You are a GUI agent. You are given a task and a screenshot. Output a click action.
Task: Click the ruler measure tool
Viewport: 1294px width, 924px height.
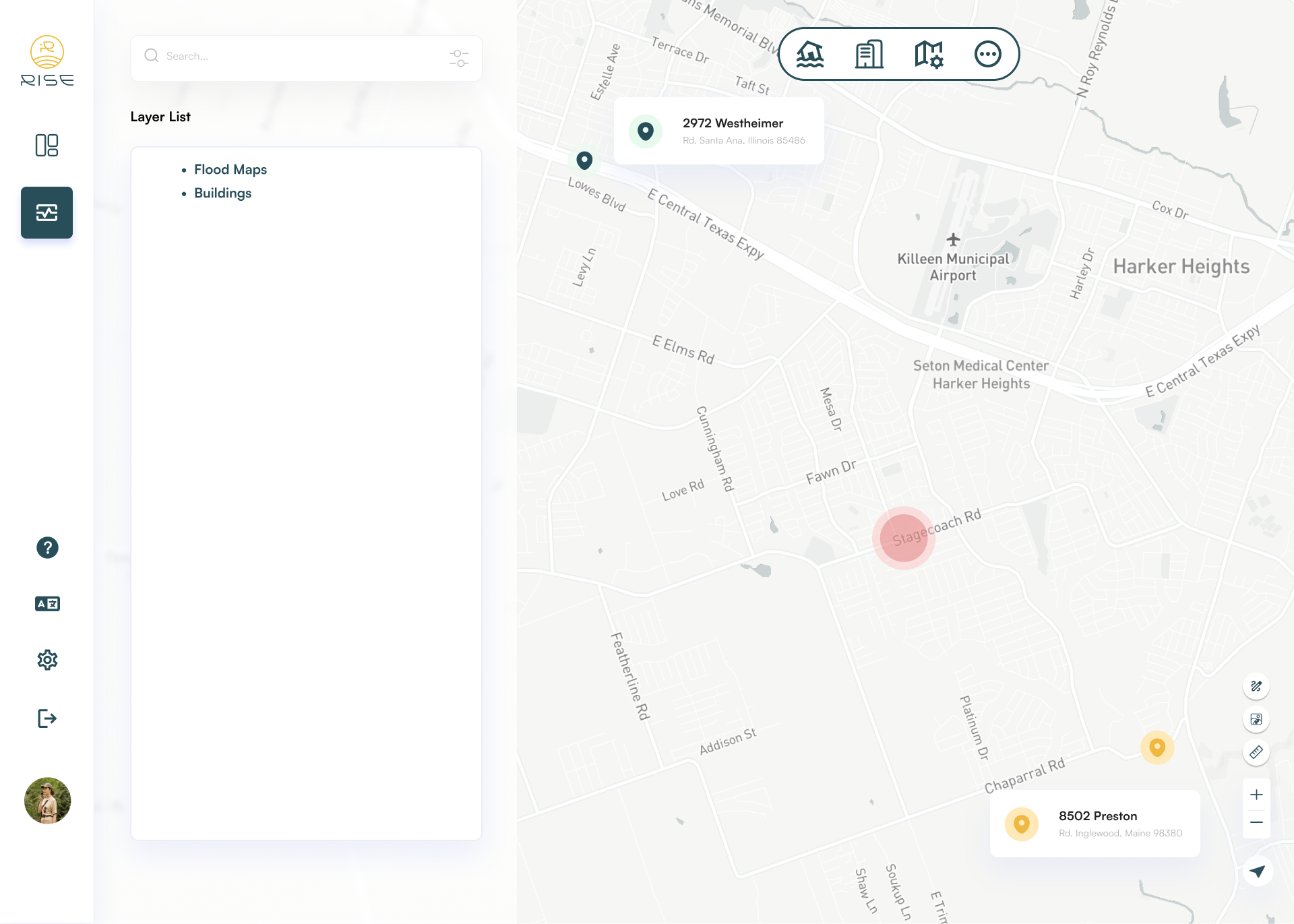1256,752
